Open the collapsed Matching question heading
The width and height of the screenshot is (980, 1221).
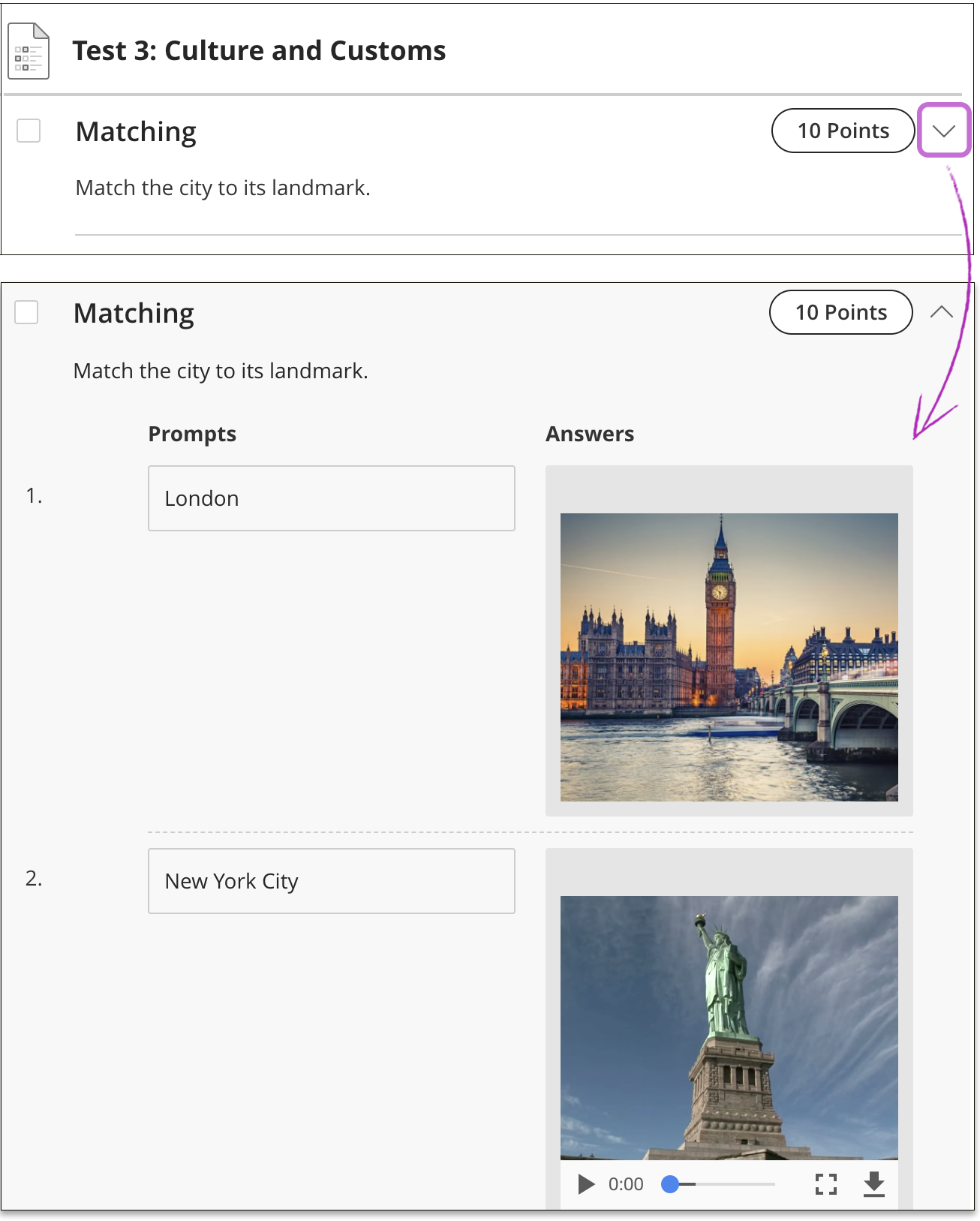tap(136, 132)
